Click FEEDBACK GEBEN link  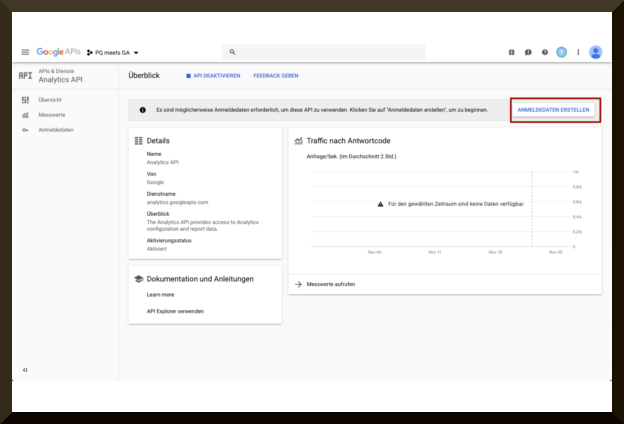pos(276,76)
